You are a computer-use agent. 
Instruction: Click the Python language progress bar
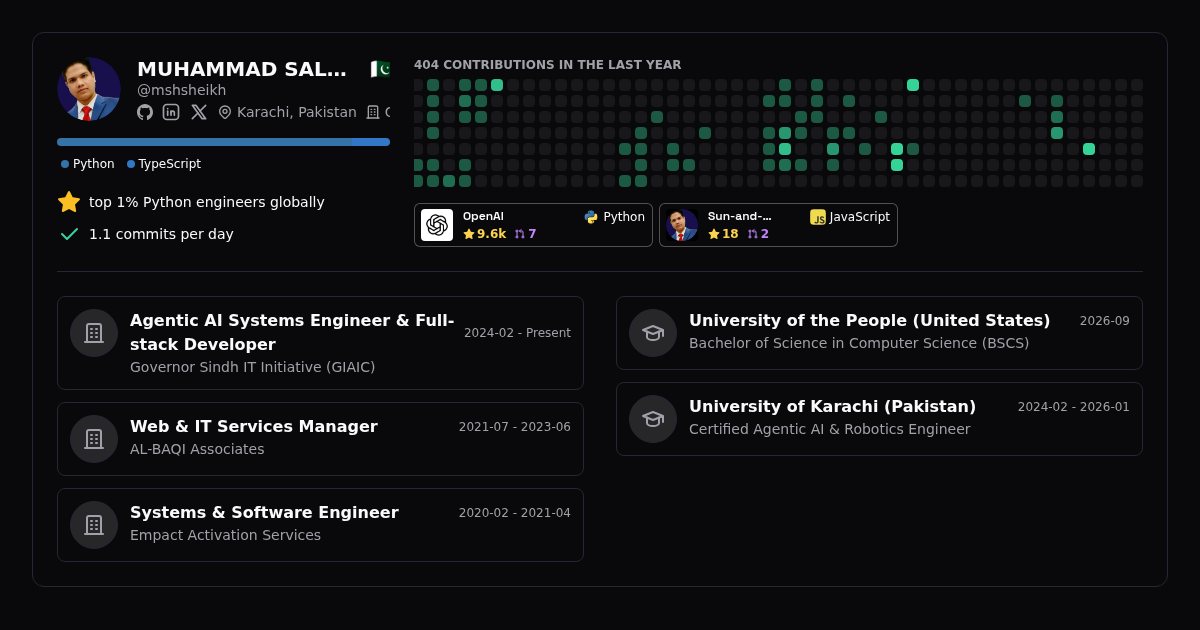pos(204,142)
